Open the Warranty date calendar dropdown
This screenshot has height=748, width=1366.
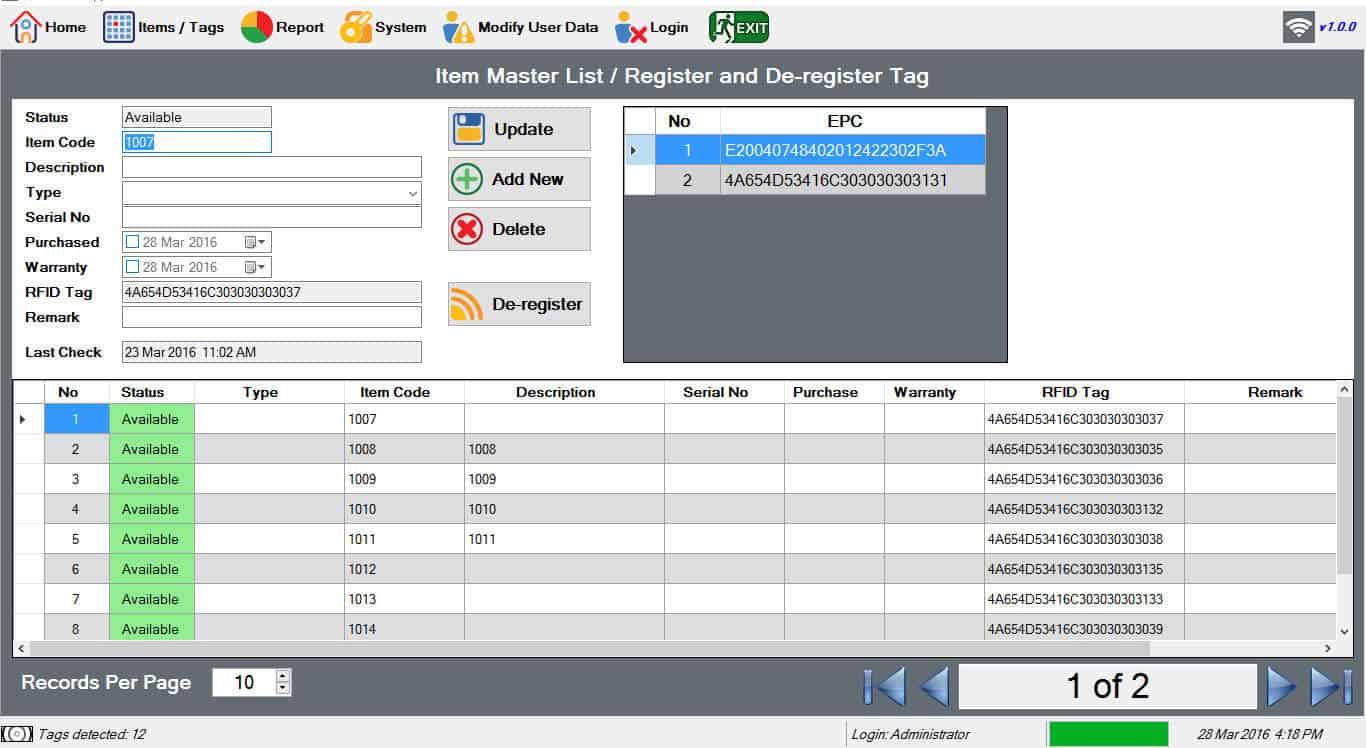pyautogui.click(x=256, y=267)
